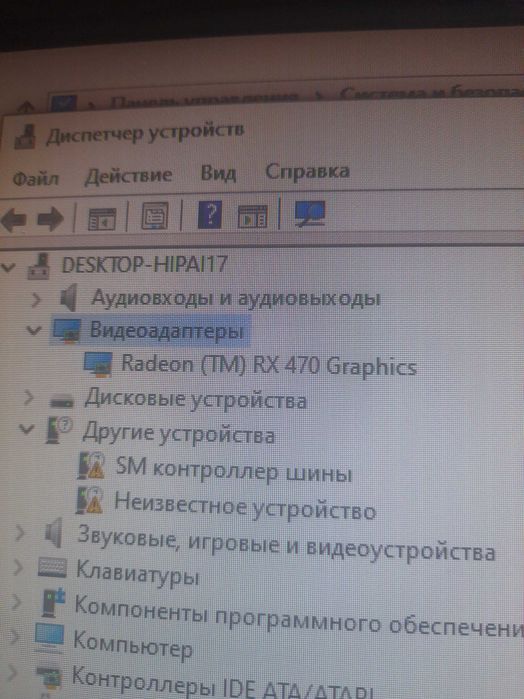This screenshot has width=524, height=699.
Task: Select the Дисковые устройства label
Action: pyautogui.click(x=196, y=398)
